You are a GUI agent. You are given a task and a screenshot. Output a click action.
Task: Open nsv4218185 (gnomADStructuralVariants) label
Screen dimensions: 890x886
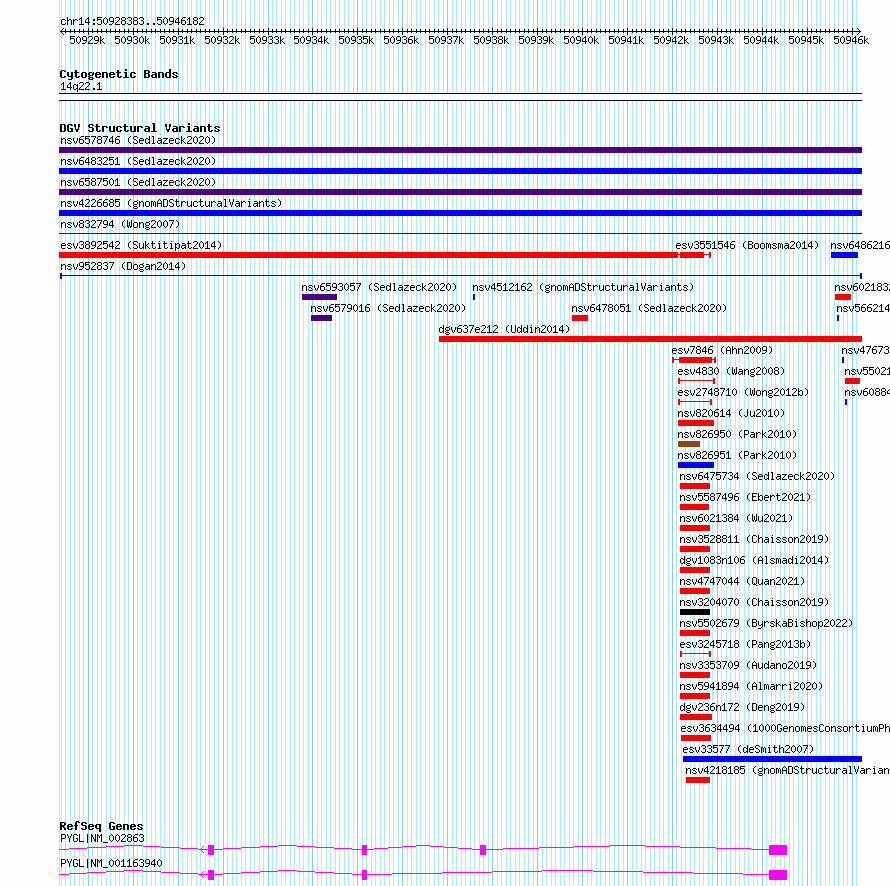click(787, 770)
